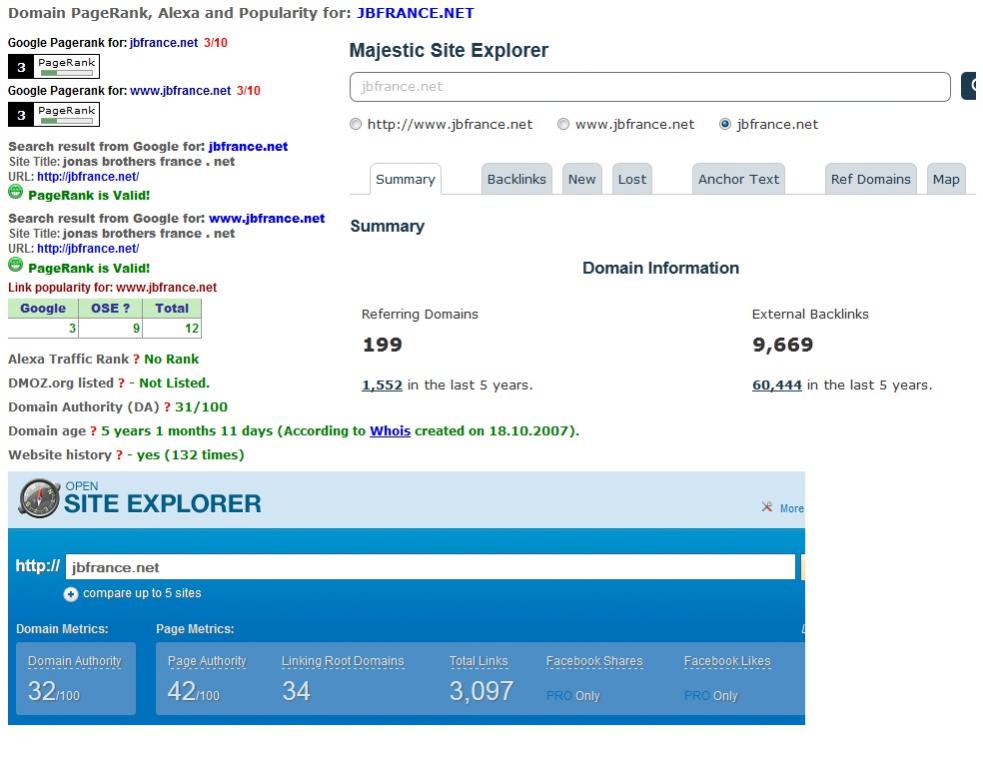Click the 1,552 referring domains link
The image size is (983, 767).
tap(382, 385)
